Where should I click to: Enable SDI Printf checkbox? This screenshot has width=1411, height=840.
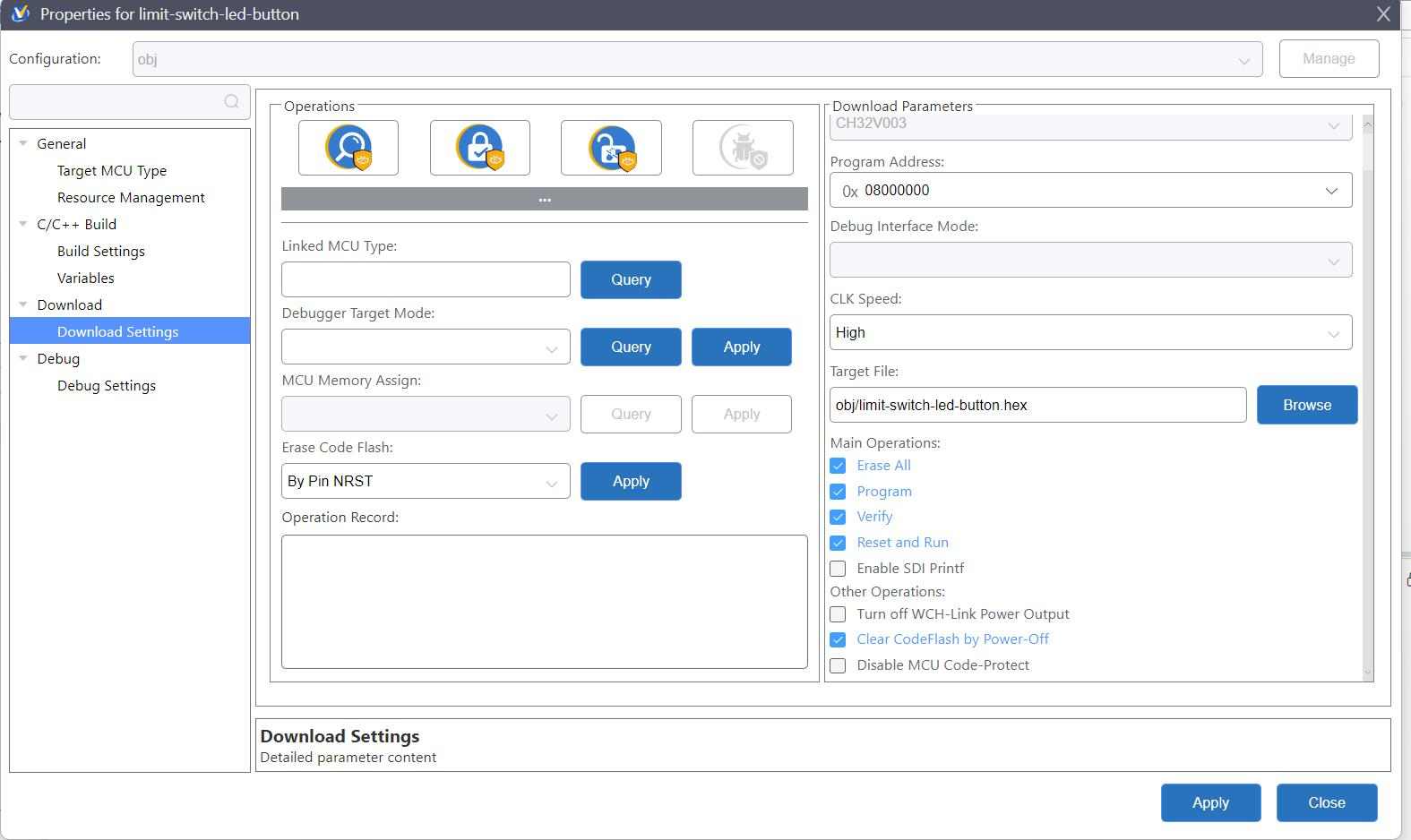coord(838,569)
